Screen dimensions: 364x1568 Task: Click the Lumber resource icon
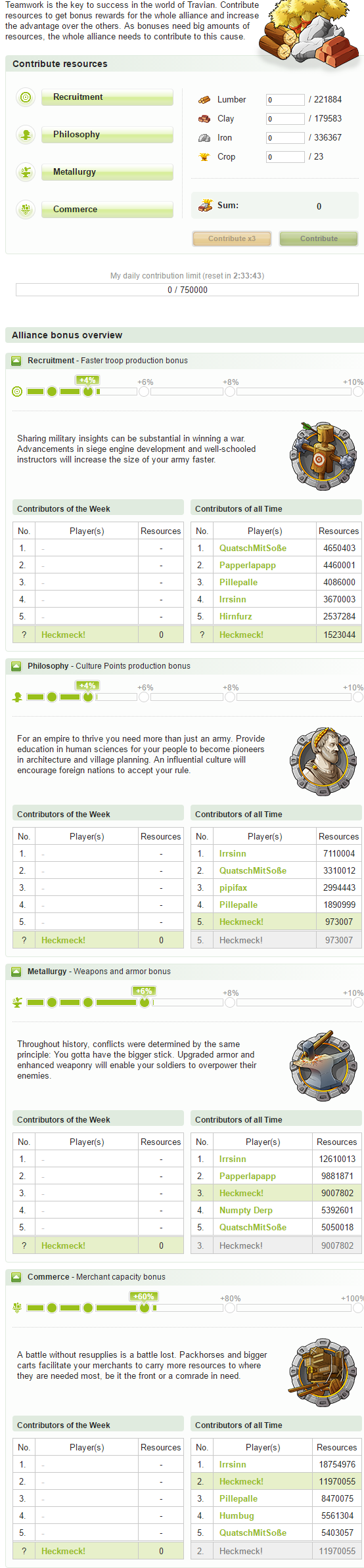204,100
